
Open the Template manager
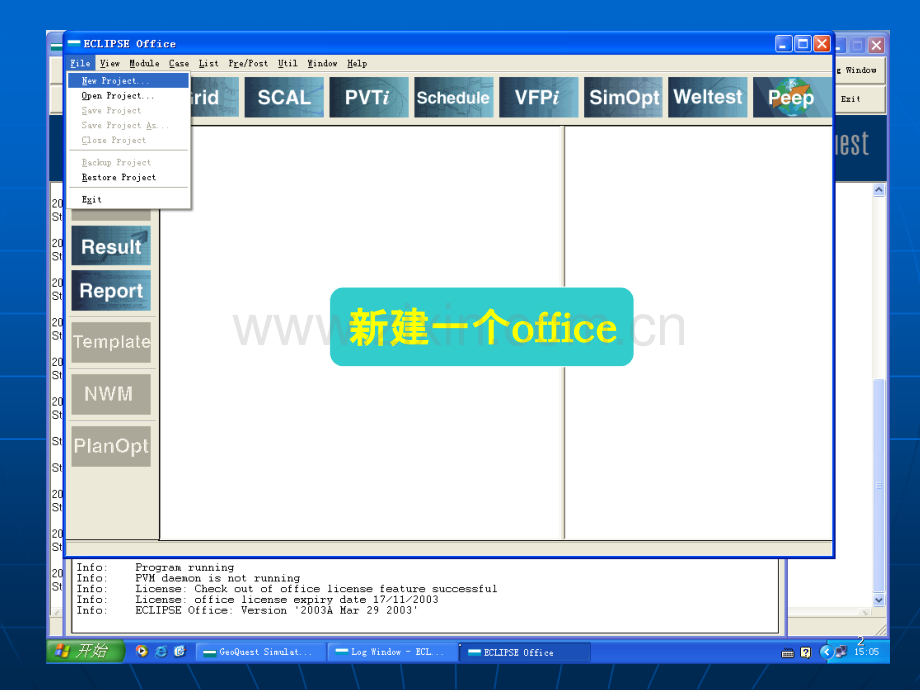pos(111,342)
